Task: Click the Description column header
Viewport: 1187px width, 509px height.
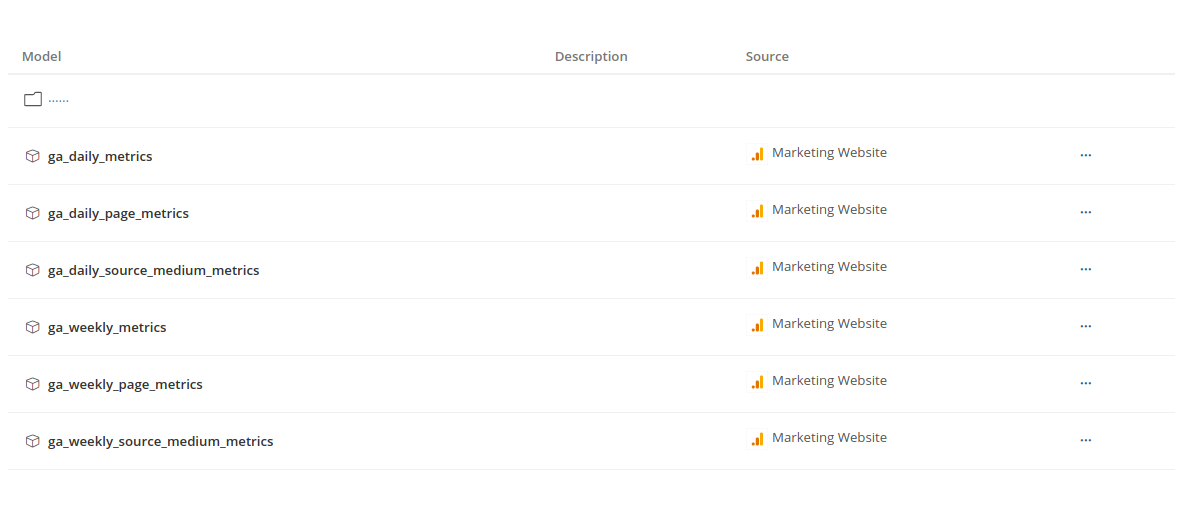Action: (x=591, y=57)
